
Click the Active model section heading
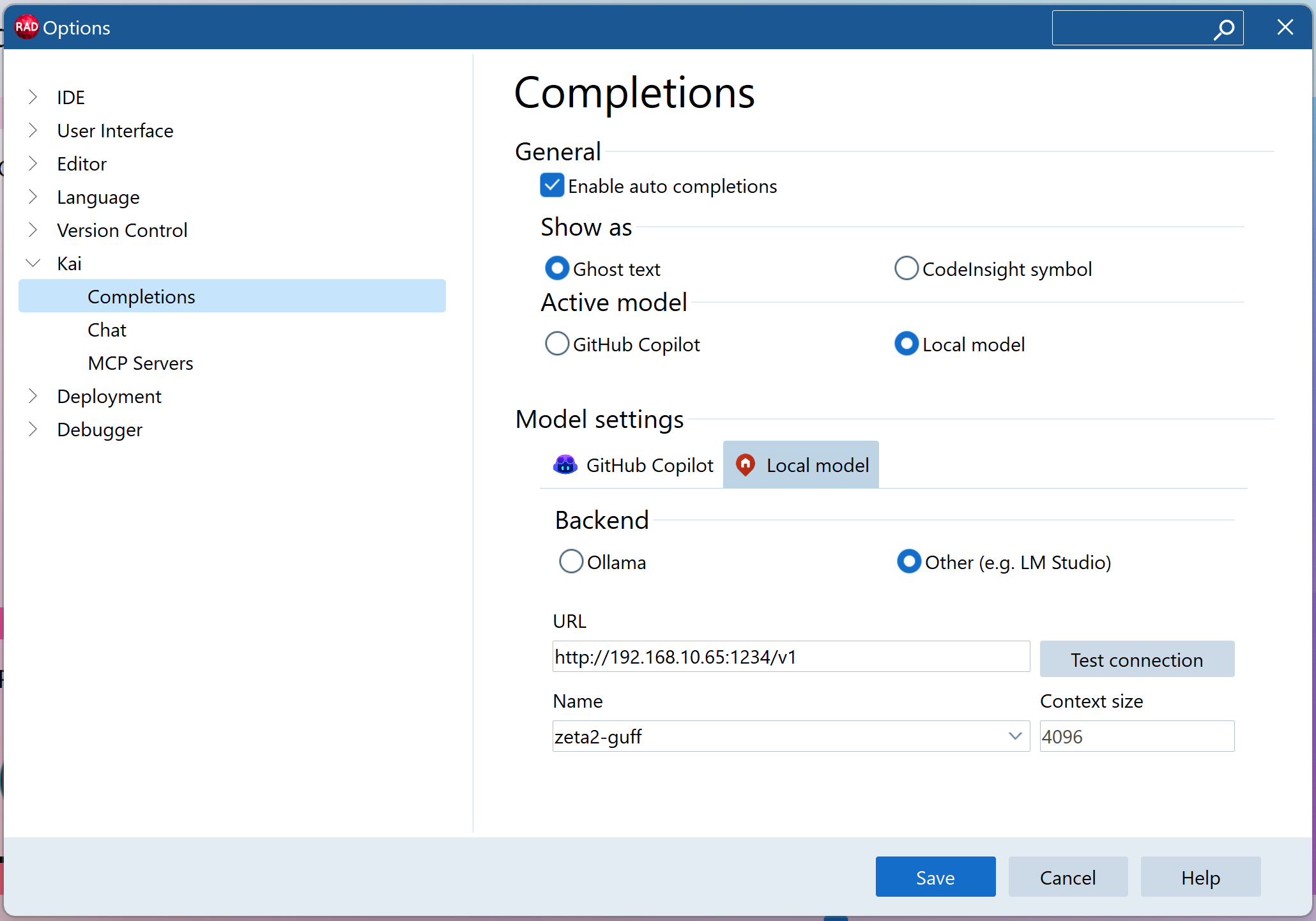614,302
